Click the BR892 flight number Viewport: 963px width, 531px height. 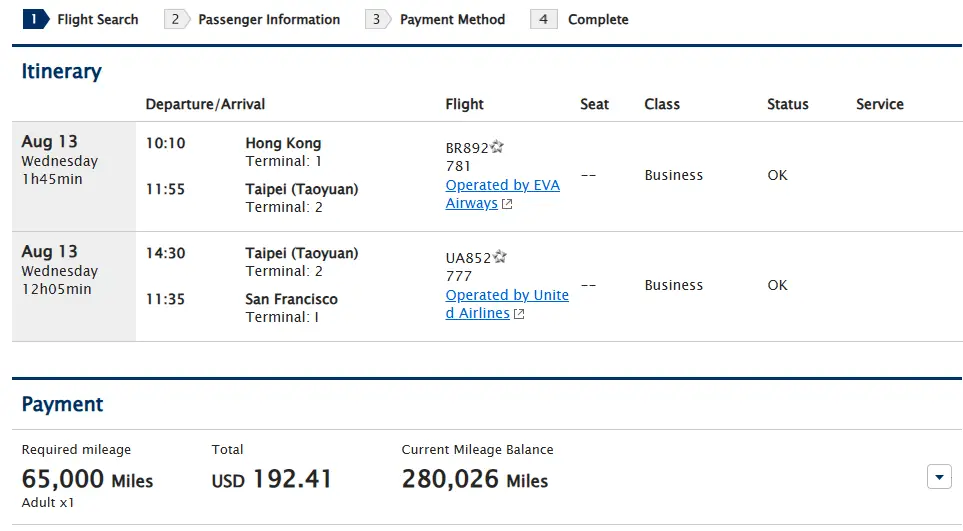pyautogui.click(x=467, y=148)
